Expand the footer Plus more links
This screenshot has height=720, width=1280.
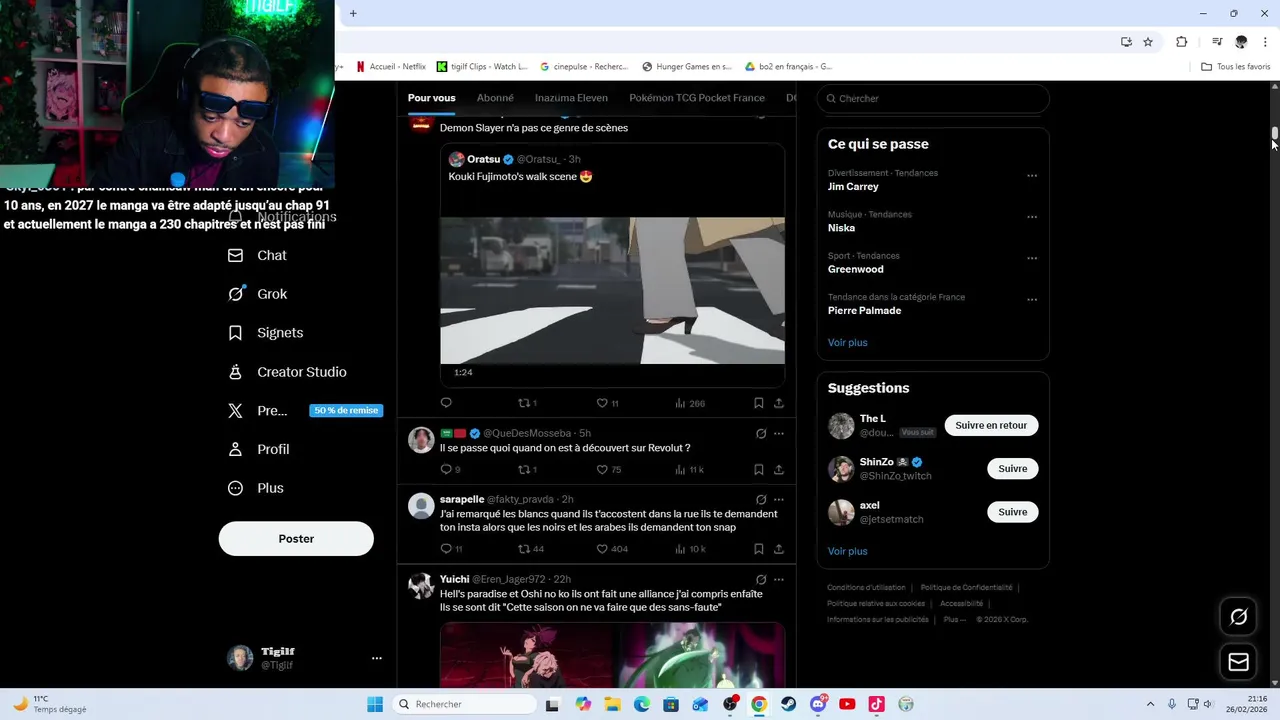tap(955, 619)
